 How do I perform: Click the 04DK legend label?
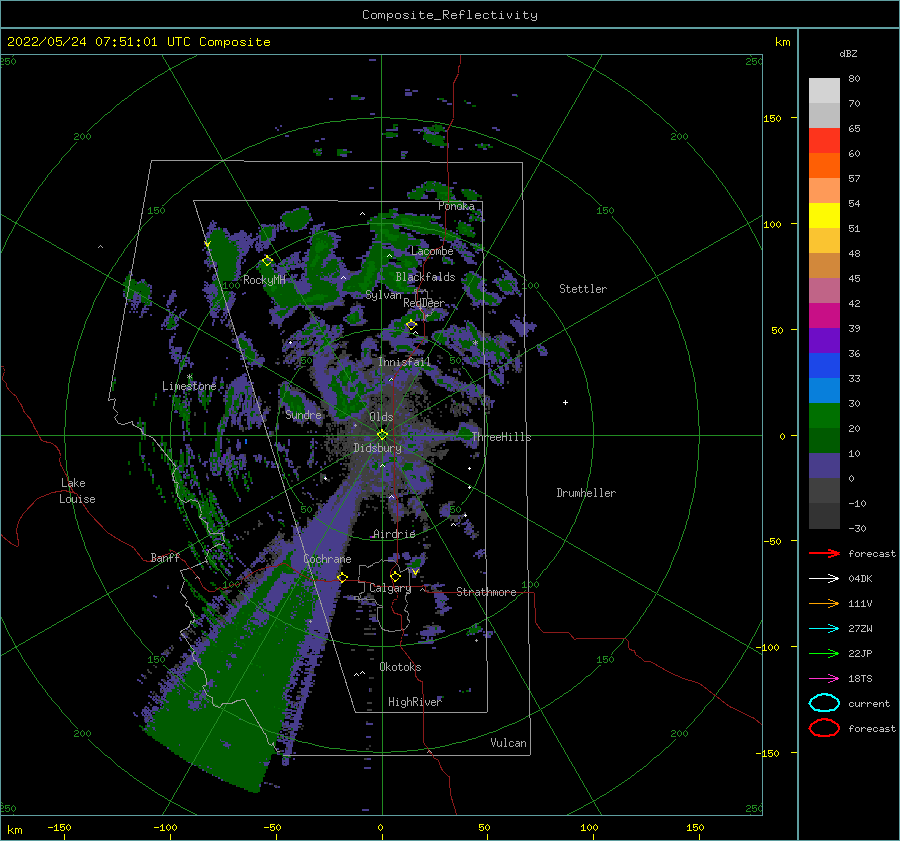pos(860,579)
